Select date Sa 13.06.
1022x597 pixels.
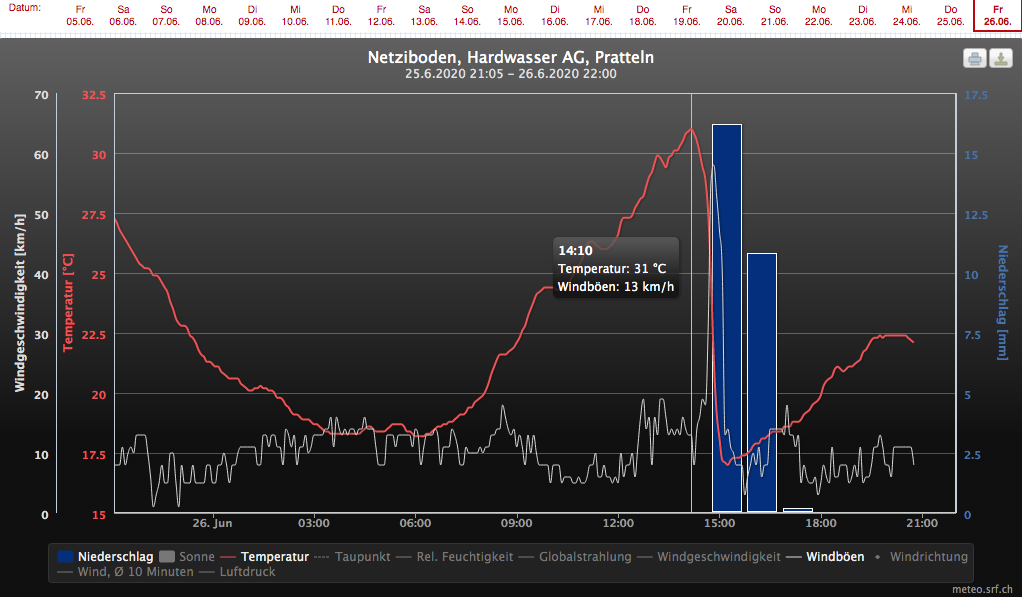pos(424,16)
